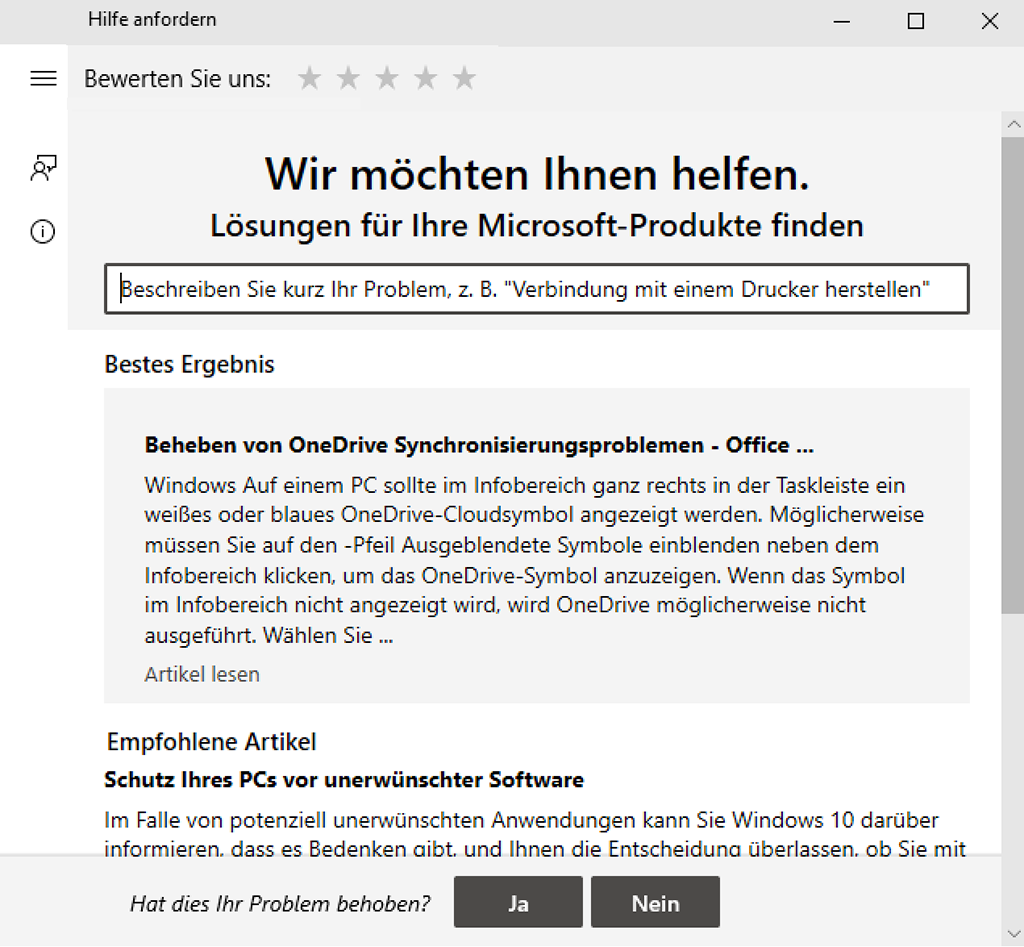The image size is (1024, 947).
Task: Minimize the Hilfe anfordern window
Action: 842,22
